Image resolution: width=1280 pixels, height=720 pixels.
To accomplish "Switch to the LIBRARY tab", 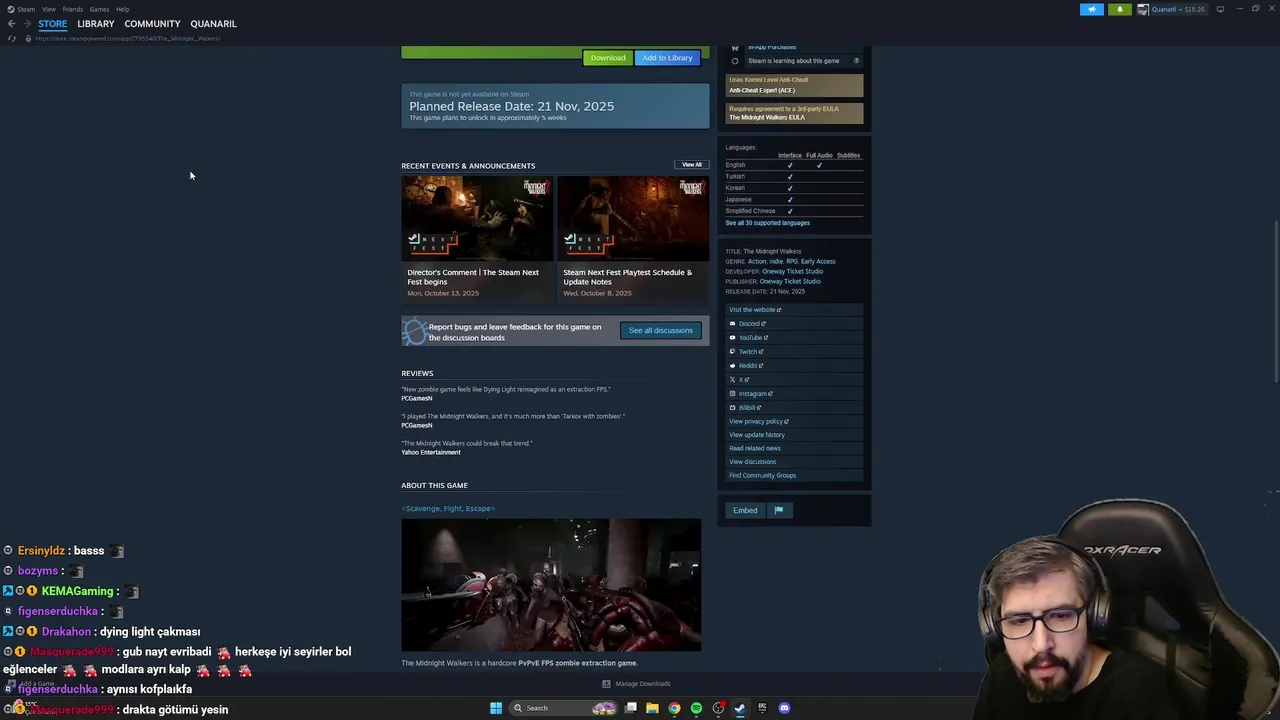I will 96,24.
